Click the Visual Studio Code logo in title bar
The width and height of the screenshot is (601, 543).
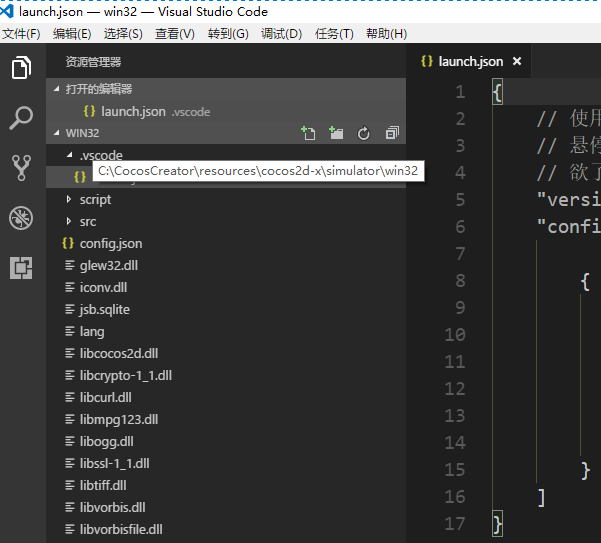point(7,11)
